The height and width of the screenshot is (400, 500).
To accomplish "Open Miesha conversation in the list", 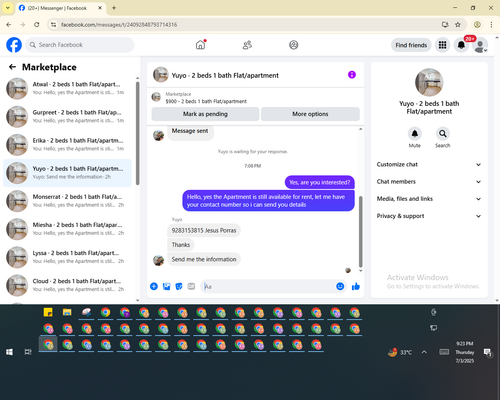I will coord(67,229).
